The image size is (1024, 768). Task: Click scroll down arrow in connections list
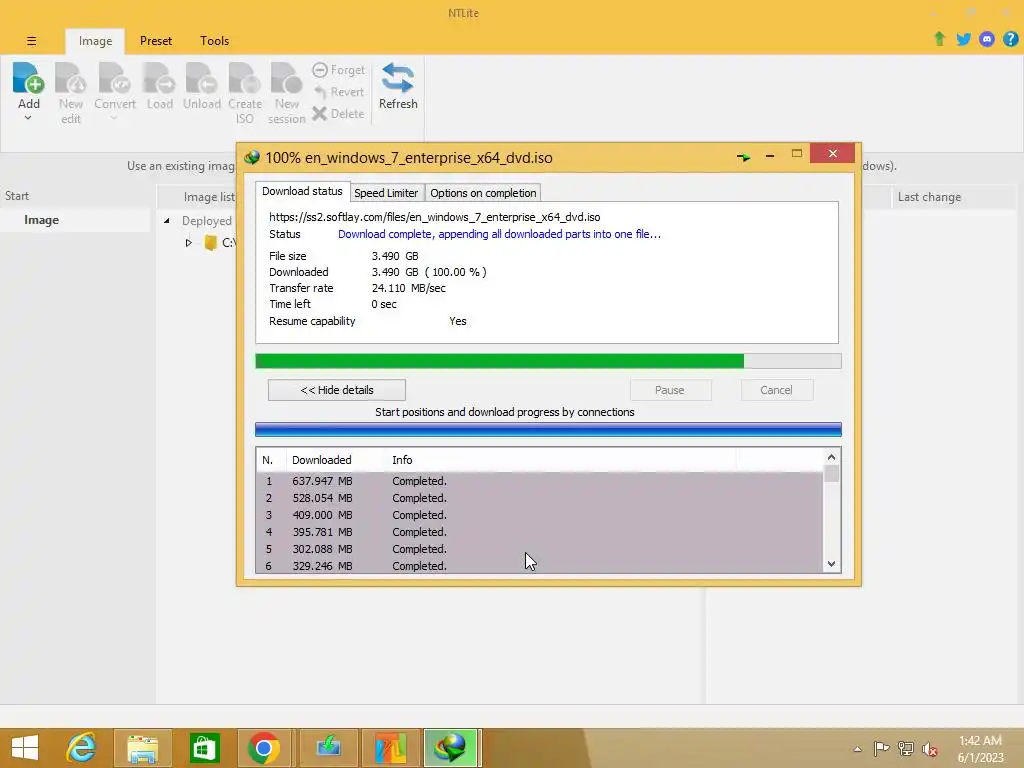coord(831,564)
